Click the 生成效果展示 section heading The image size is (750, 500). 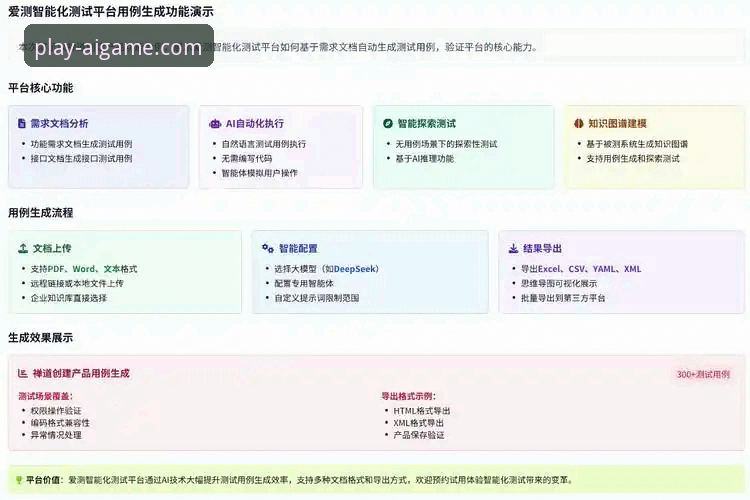(41, 338)
